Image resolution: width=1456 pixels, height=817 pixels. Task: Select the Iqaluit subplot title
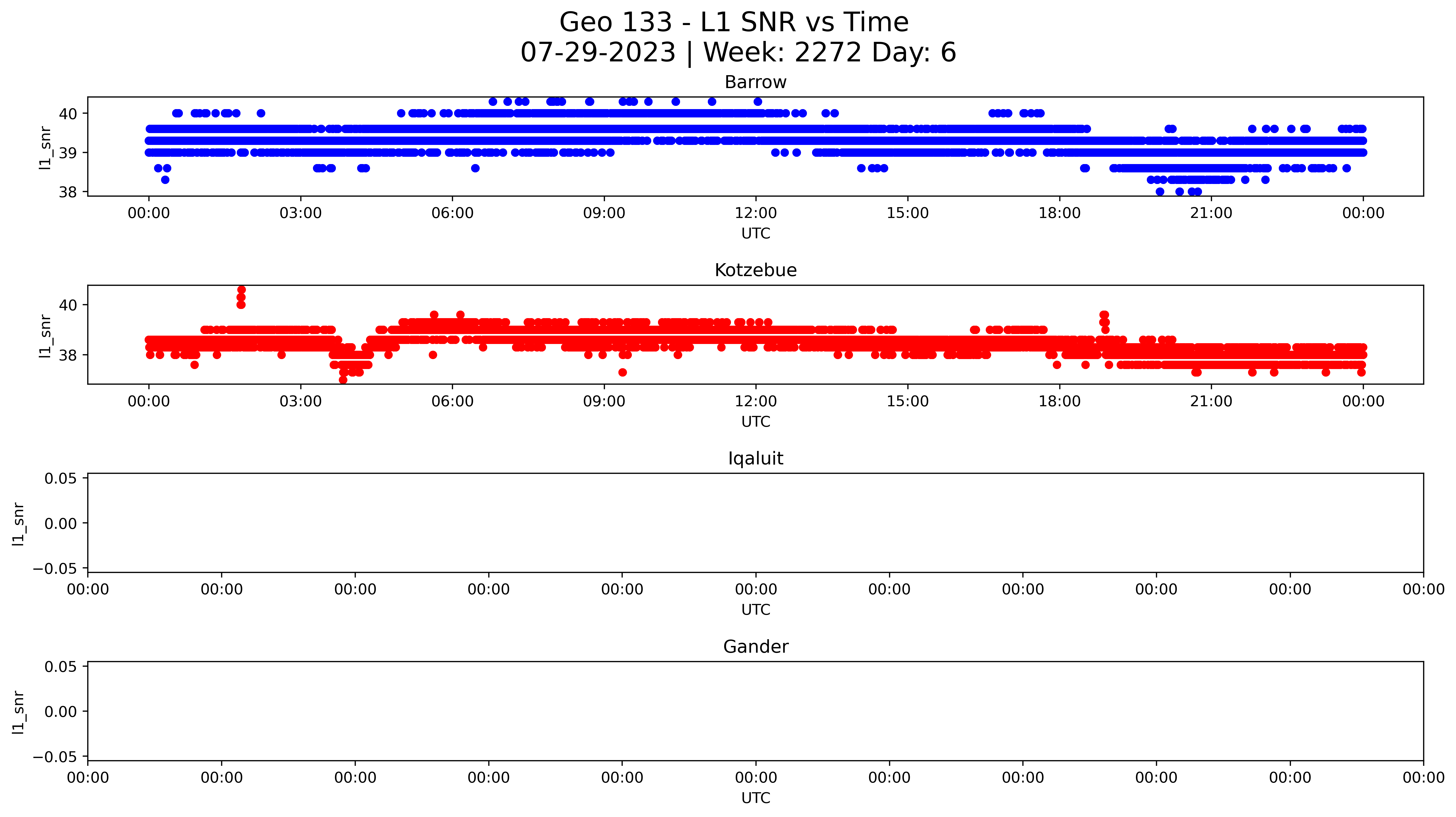click(755, 458)
